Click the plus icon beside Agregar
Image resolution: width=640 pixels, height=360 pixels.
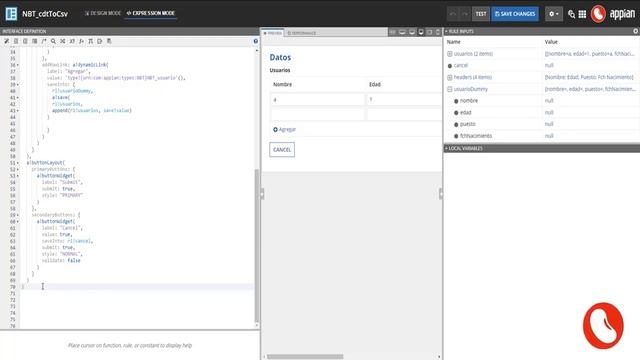(275, 129)
